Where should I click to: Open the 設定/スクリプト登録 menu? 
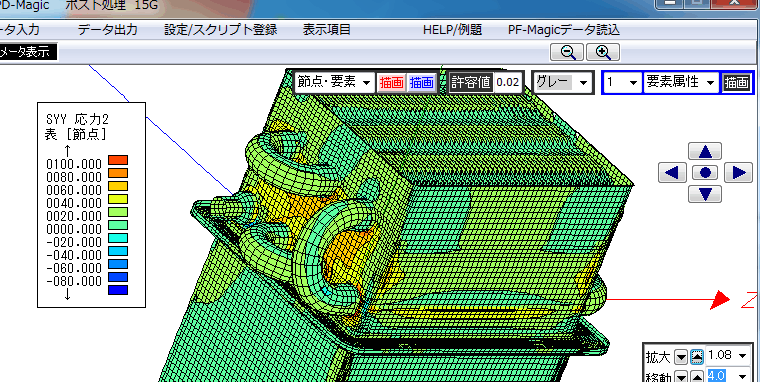click(x=221, y=30)
